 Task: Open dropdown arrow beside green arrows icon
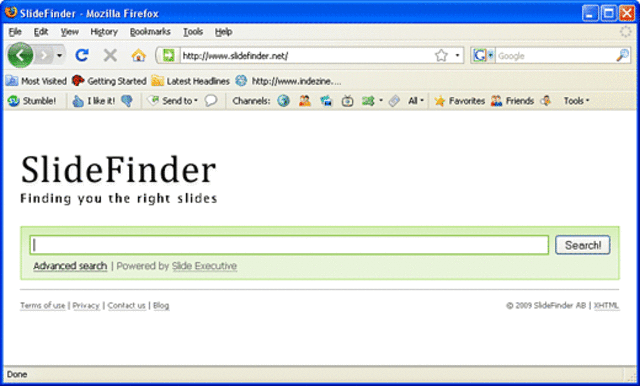coord(381,100)
